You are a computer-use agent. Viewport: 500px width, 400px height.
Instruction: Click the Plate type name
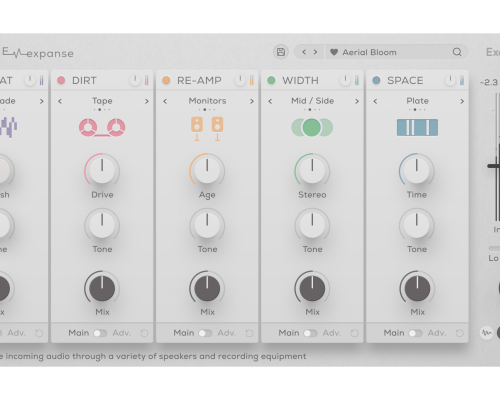click(x=417, y=101)
